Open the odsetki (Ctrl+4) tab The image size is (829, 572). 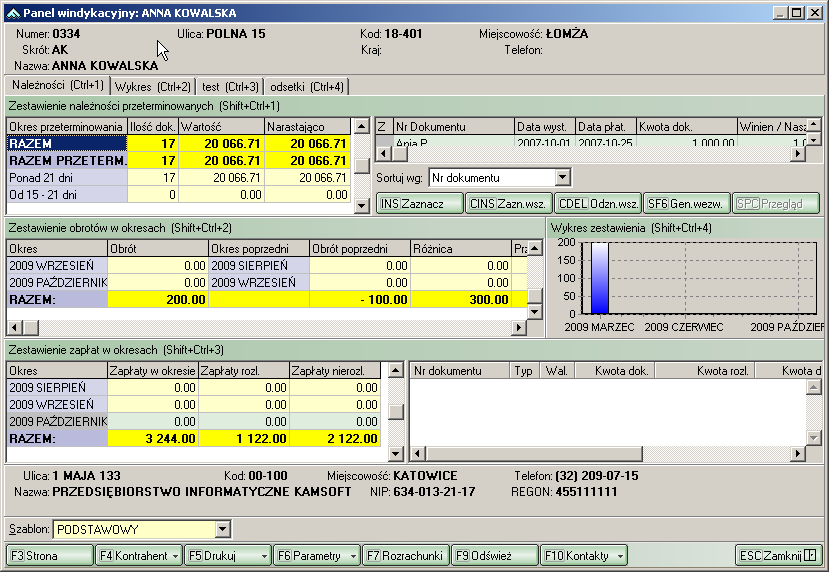pos(307,87)
